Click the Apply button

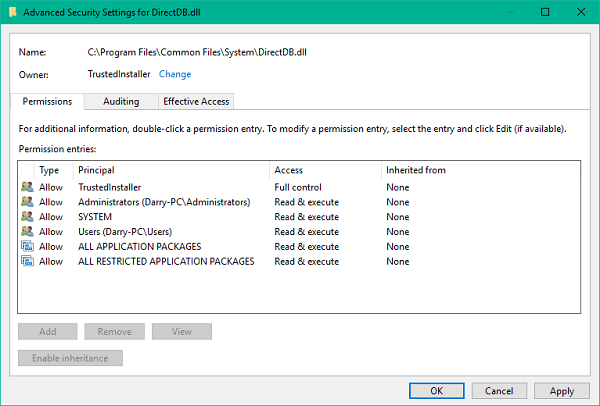point(562,391)
